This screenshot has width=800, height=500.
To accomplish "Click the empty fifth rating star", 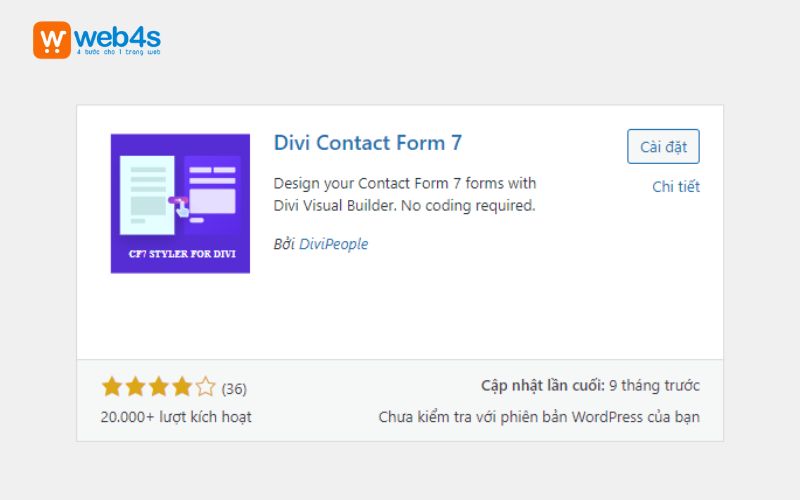I will coord(205,387).
